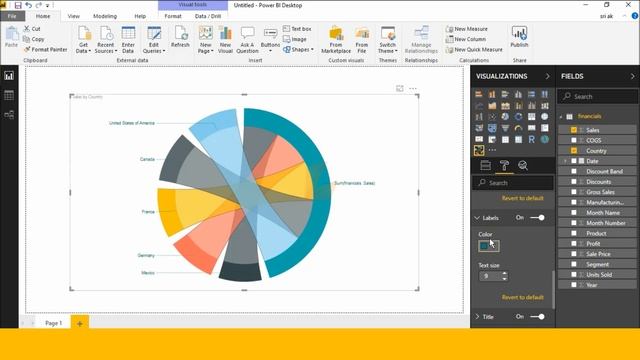Collapse the Labels section chevron

477,218
